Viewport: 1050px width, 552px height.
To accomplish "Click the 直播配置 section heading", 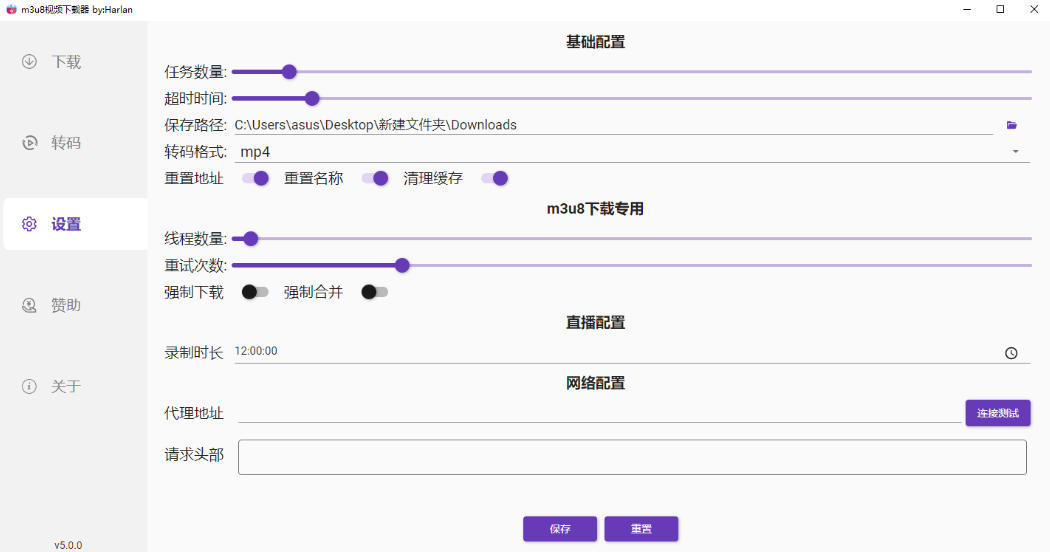I will pyautogui.click(x=595, y=322).
